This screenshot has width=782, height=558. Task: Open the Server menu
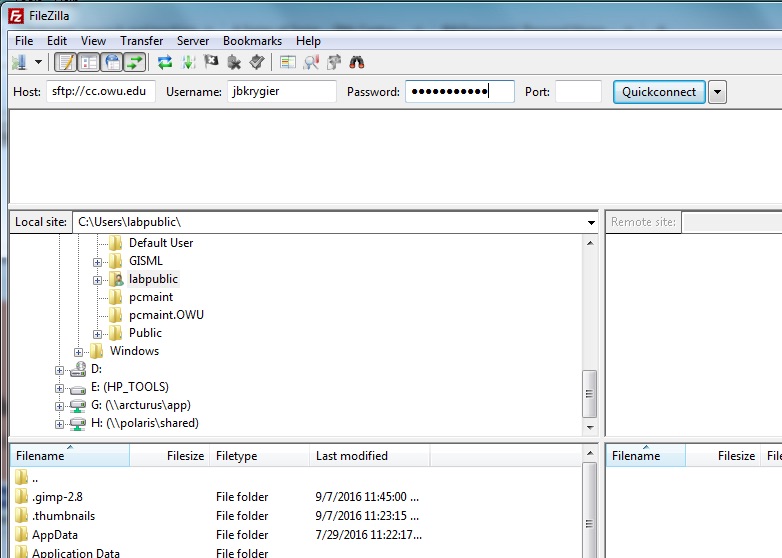click(x=193, y=41)
